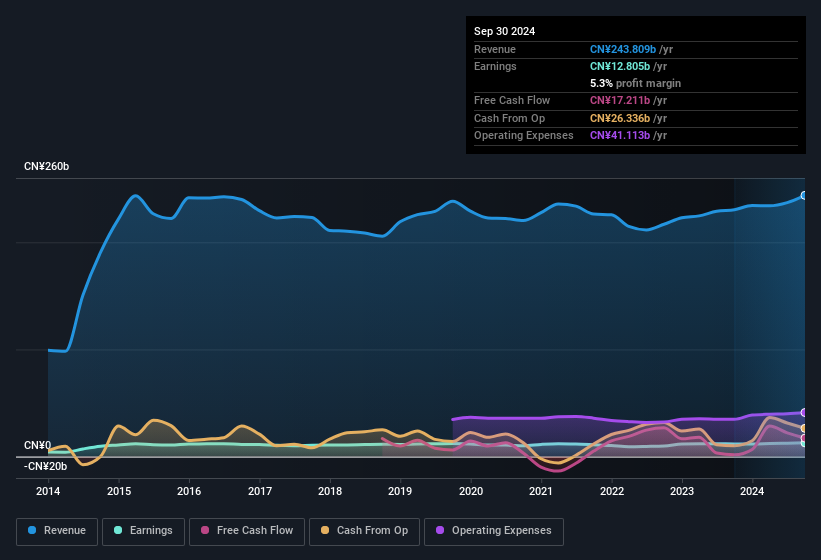
Task: Click the blue Revenue endpoint marker on the chart
Action: (803, 196)
